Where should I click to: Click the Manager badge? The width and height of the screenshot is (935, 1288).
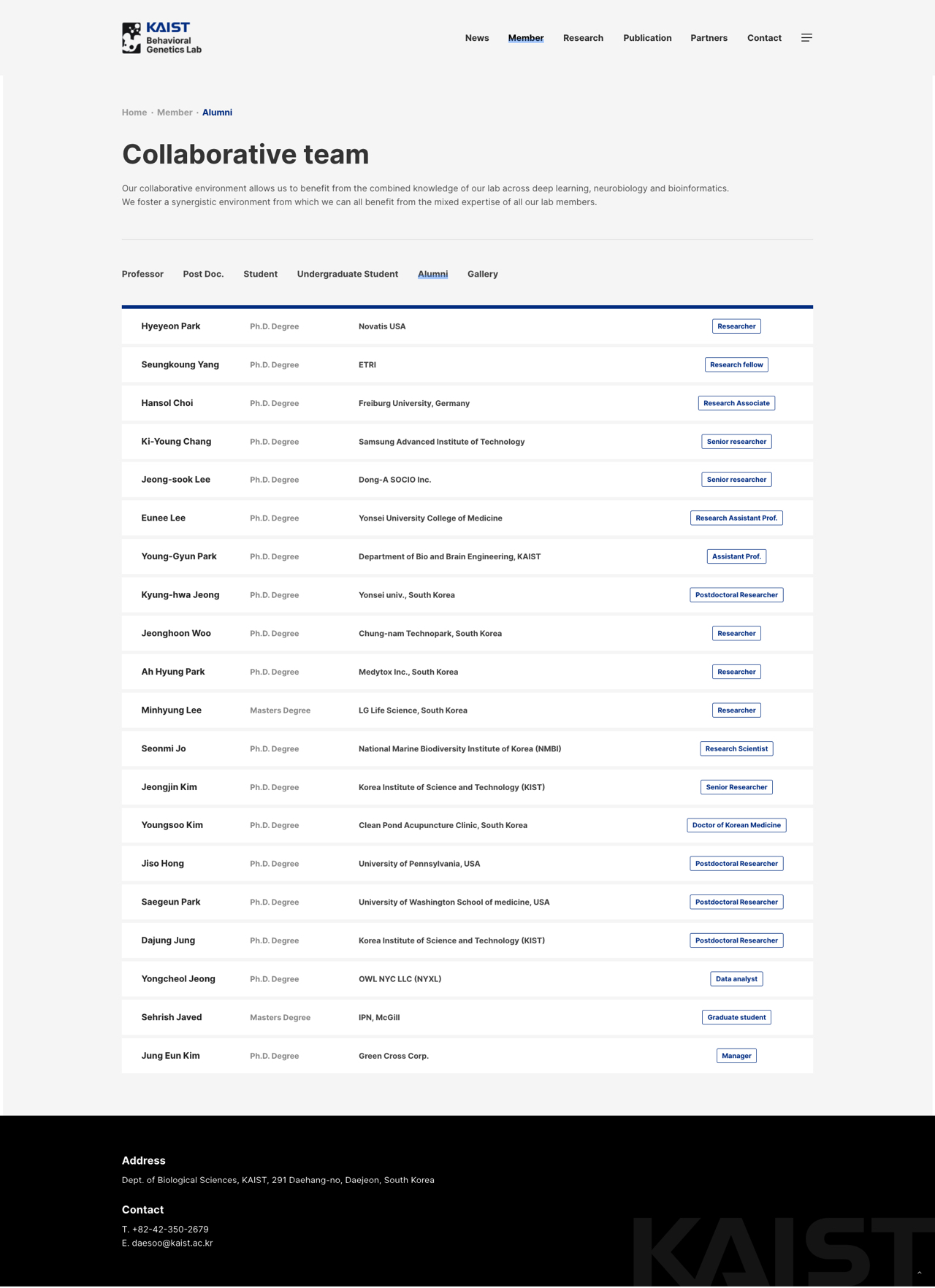(736, 1056)
